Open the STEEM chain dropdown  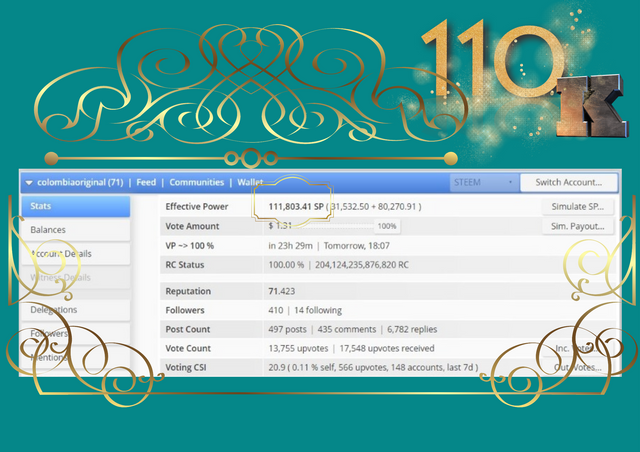(484, 183)
